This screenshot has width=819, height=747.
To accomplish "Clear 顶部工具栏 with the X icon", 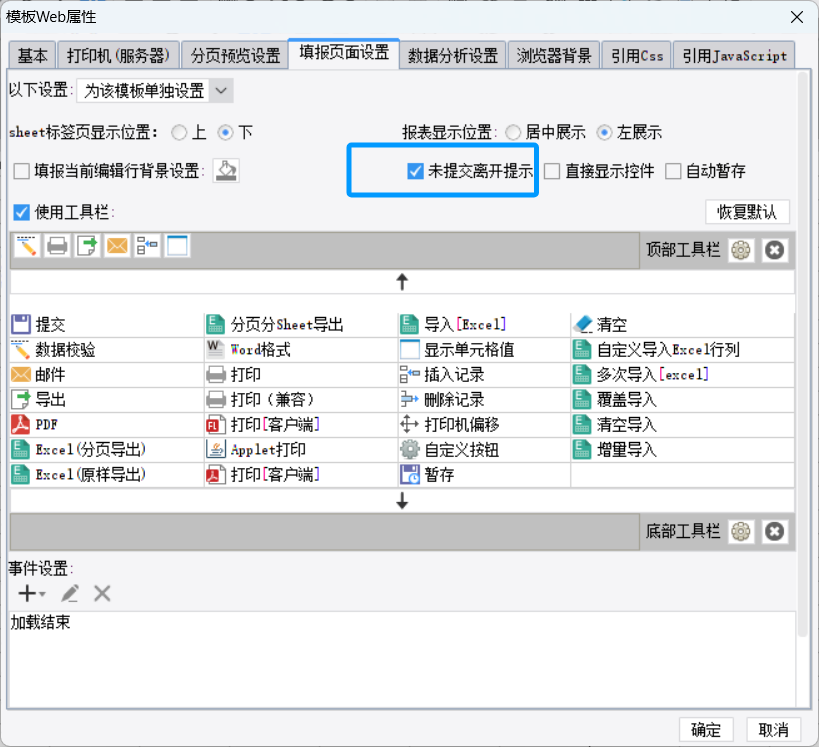I will (x=774, y=250).
